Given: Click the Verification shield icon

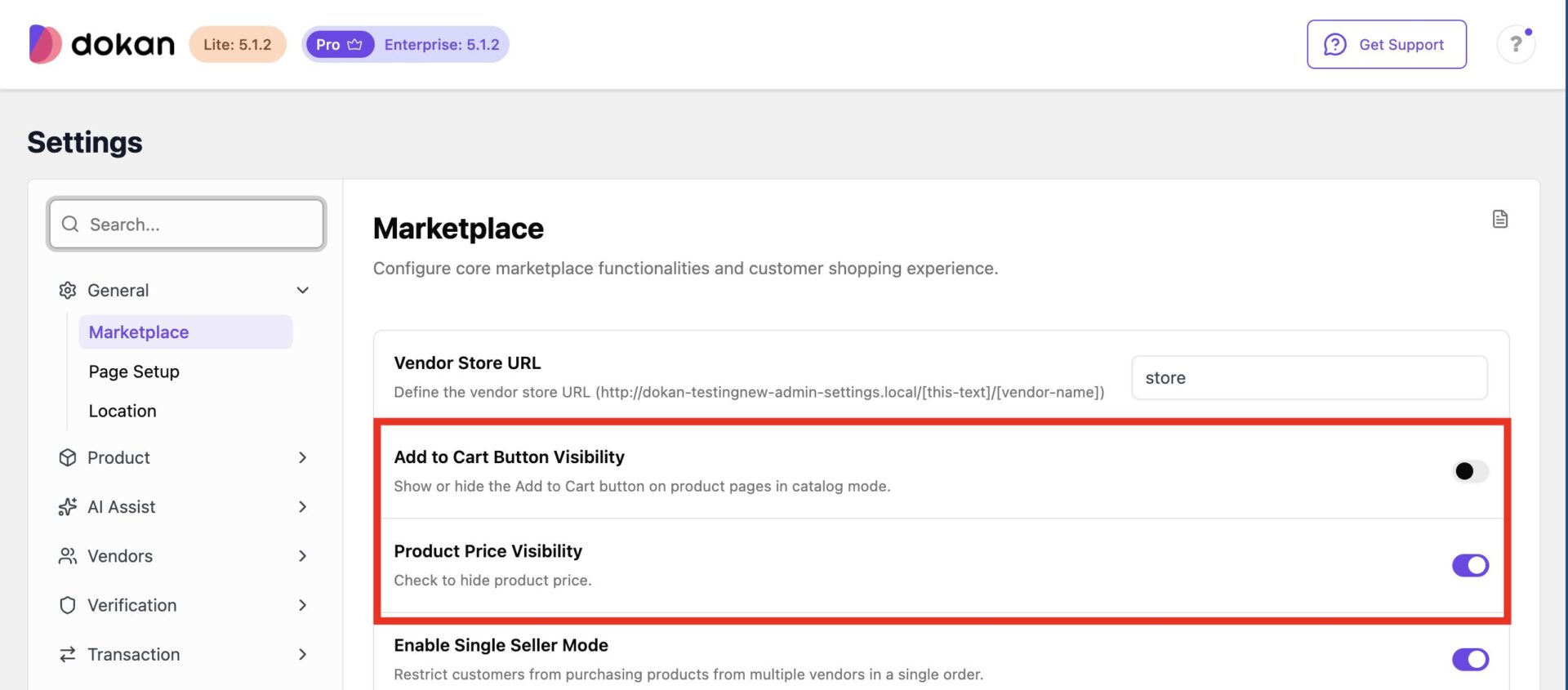Looking at the screenshot, I should pos(68,605).
